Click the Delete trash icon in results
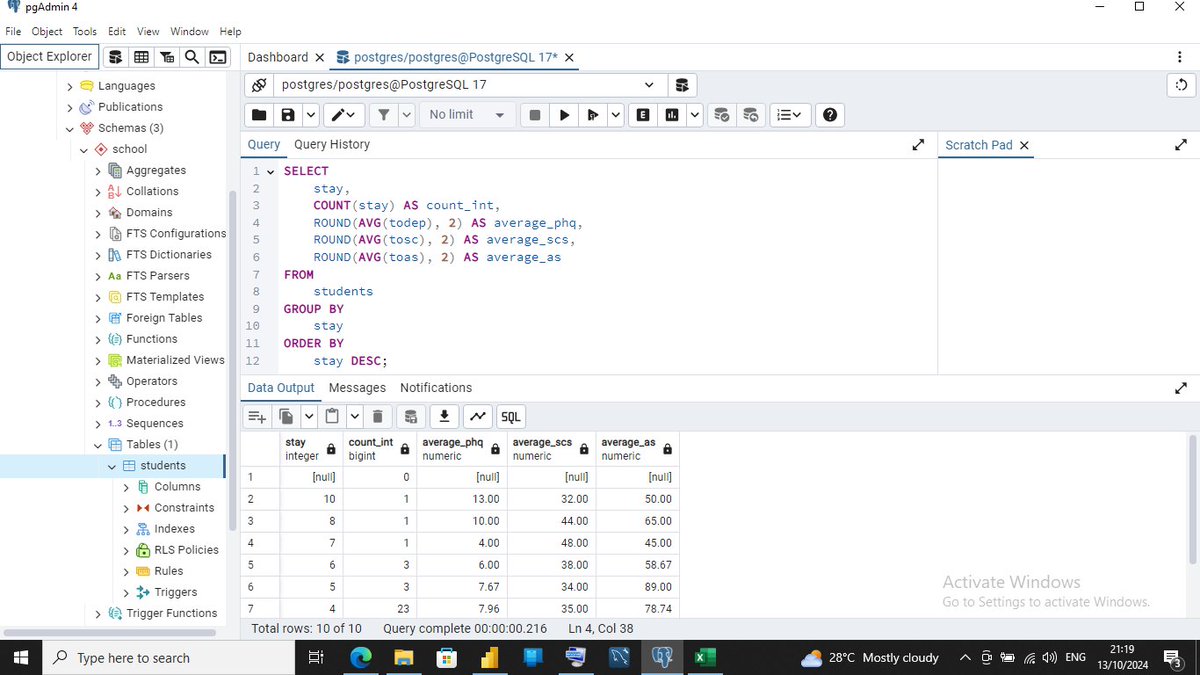1200x675 pixels. click(377, 417)
